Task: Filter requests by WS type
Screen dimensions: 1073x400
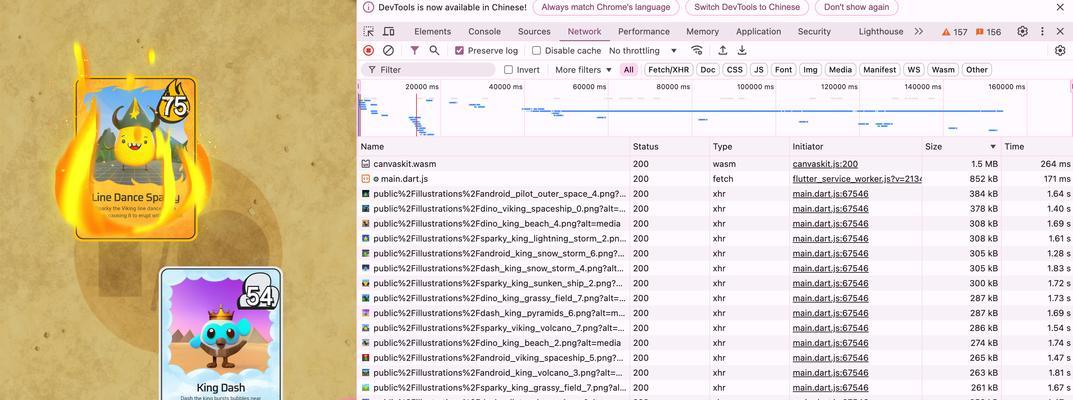Action: (x=913, y=70)
